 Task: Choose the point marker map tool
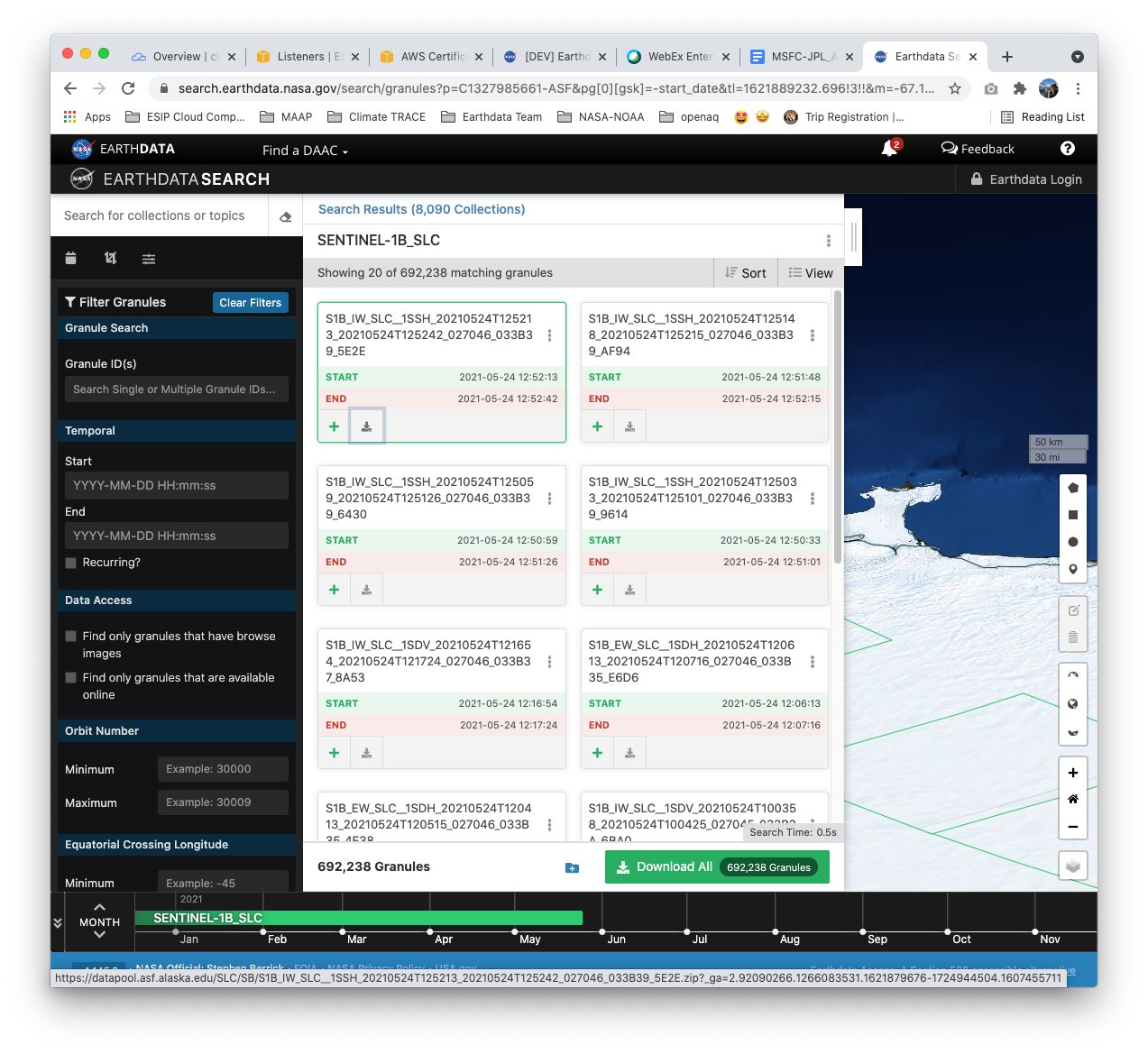point(1072,569)
